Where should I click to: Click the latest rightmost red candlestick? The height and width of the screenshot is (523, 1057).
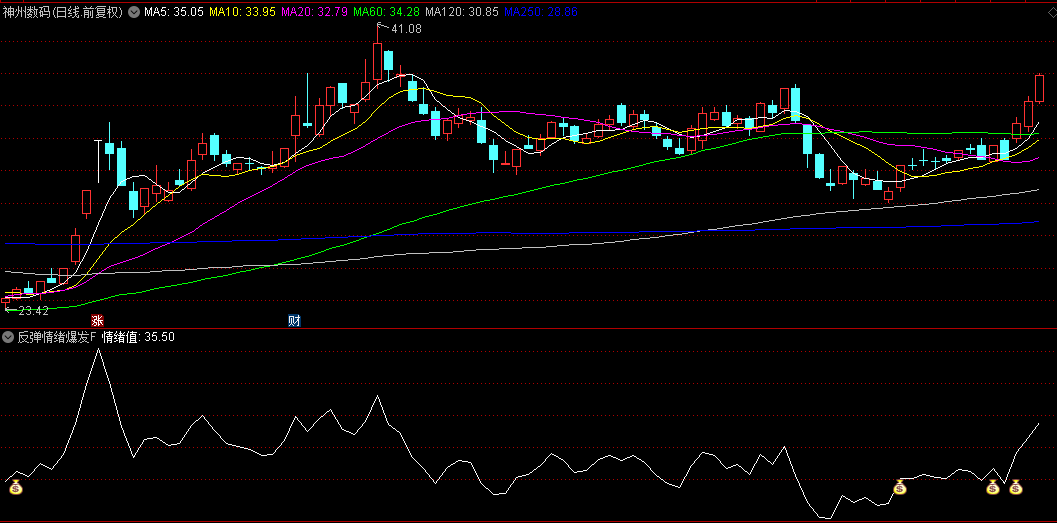tap(1039, 88)
